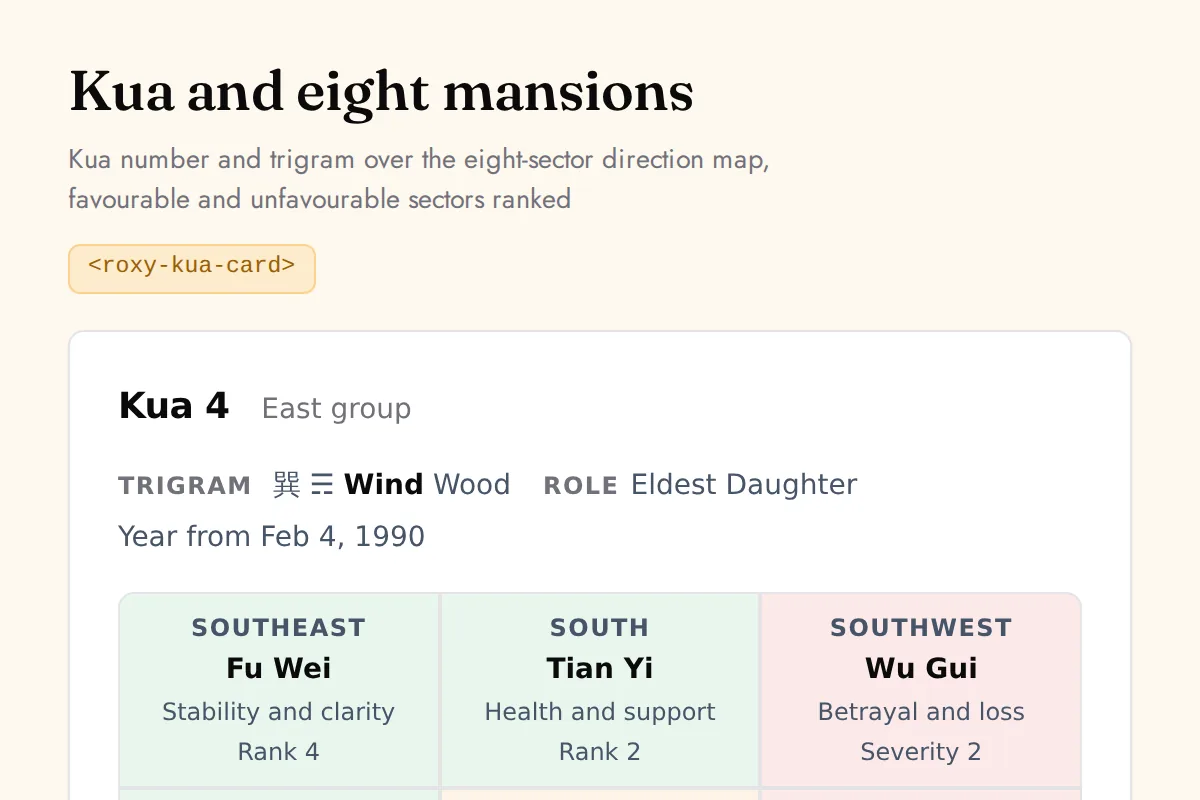Click the Health and support description

tap(600, 712)
